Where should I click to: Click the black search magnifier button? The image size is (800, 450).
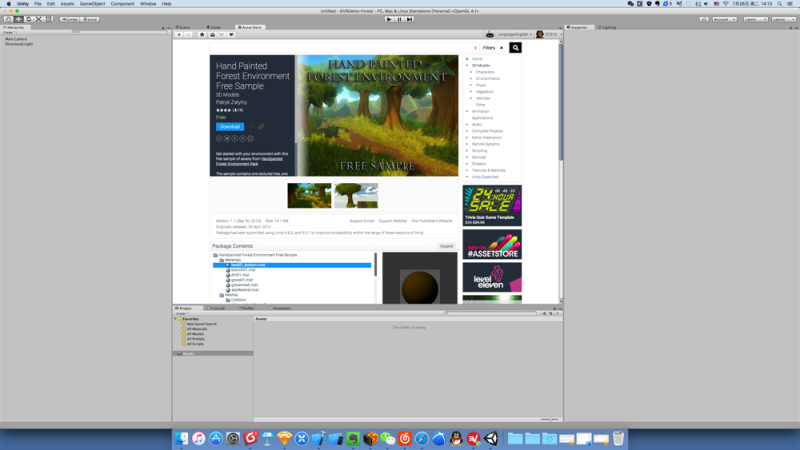515,47
